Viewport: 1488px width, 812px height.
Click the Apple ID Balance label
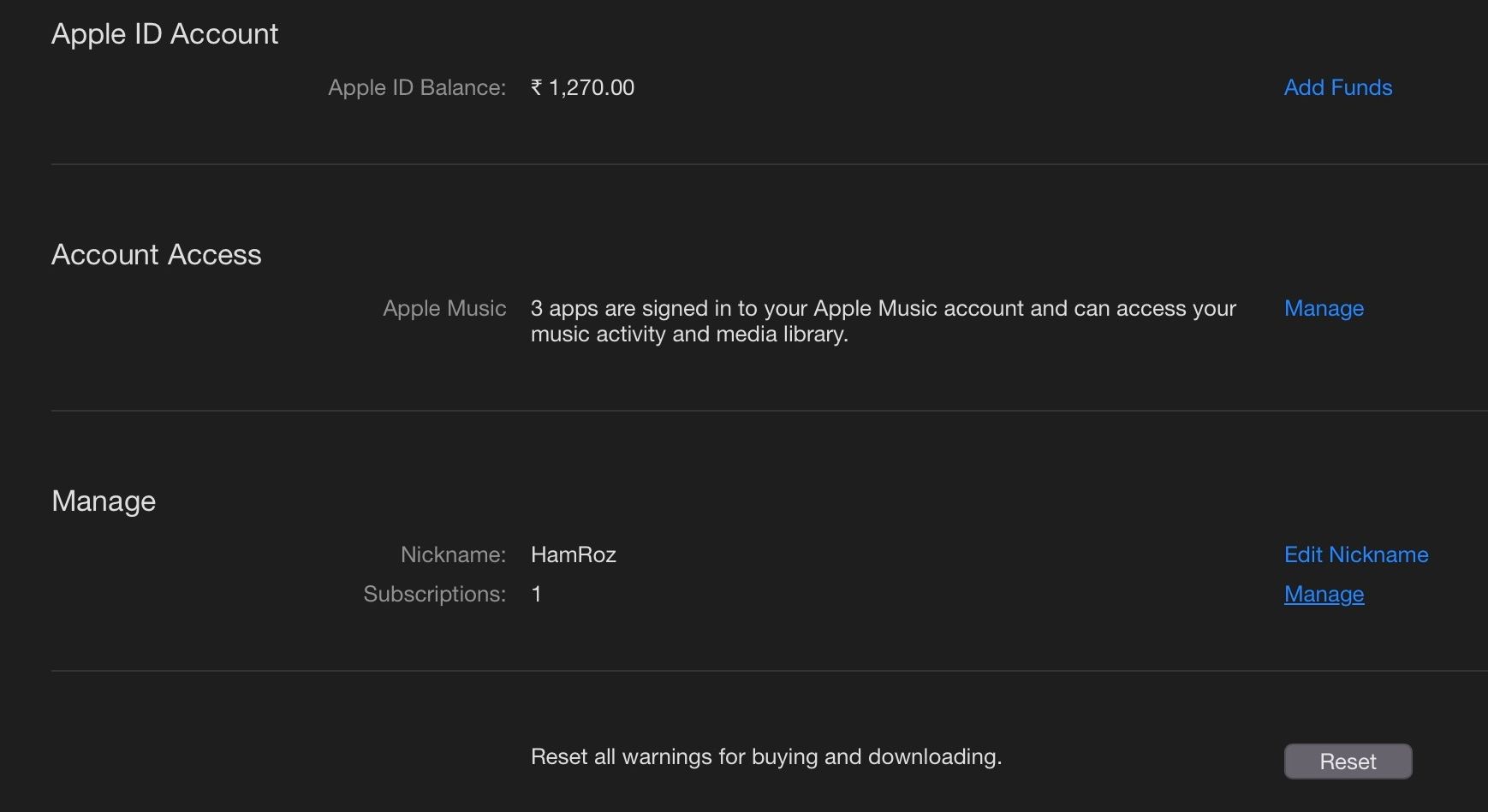pos(417,87)
